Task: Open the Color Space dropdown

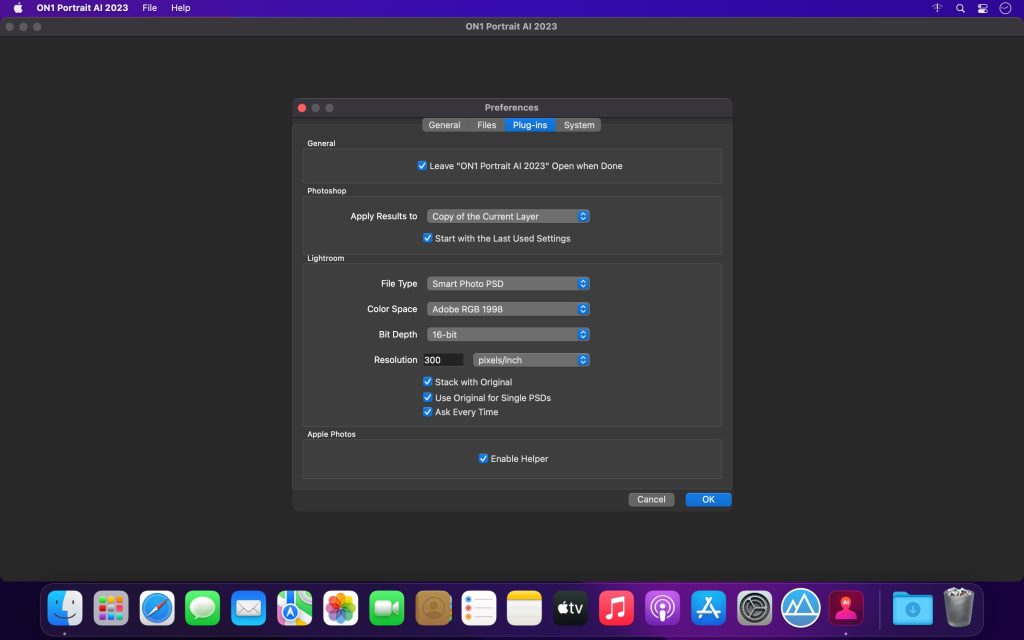Action: 508,309
